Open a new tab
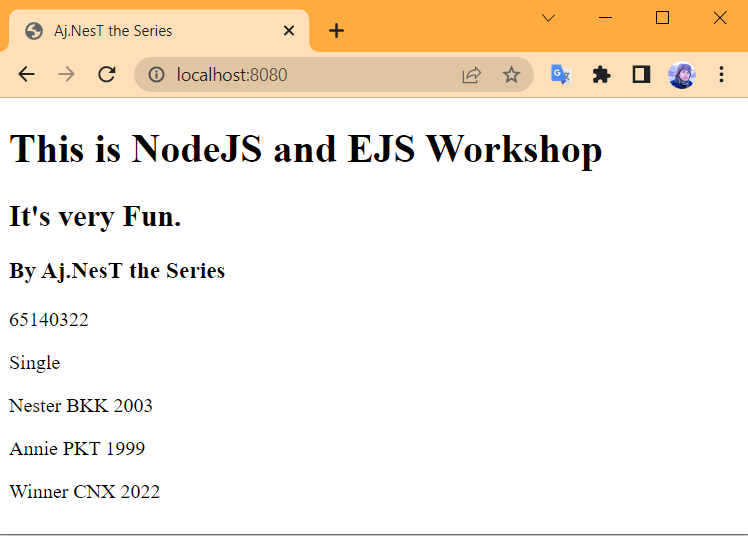 point(336,31)
